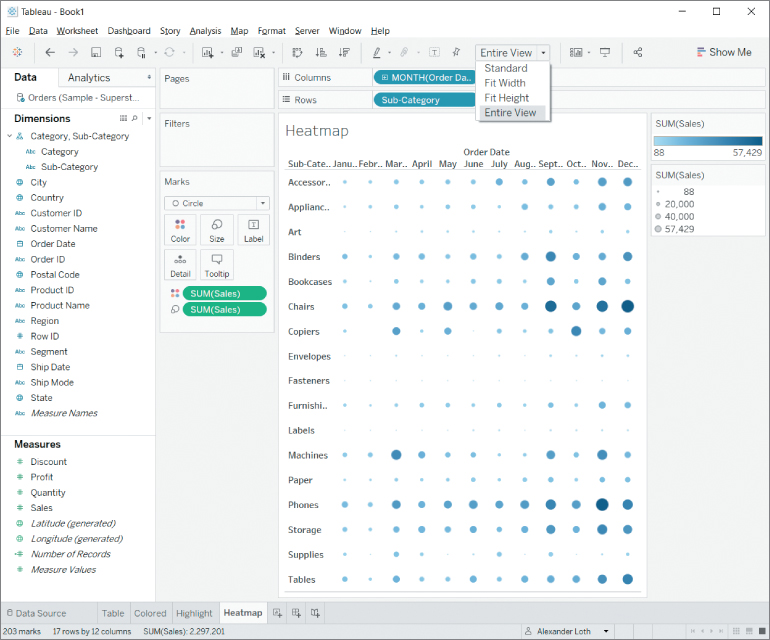Viewport: 770px width, 640px height.
Task: Switch to the Colored sheet tab
Action: 150,613
